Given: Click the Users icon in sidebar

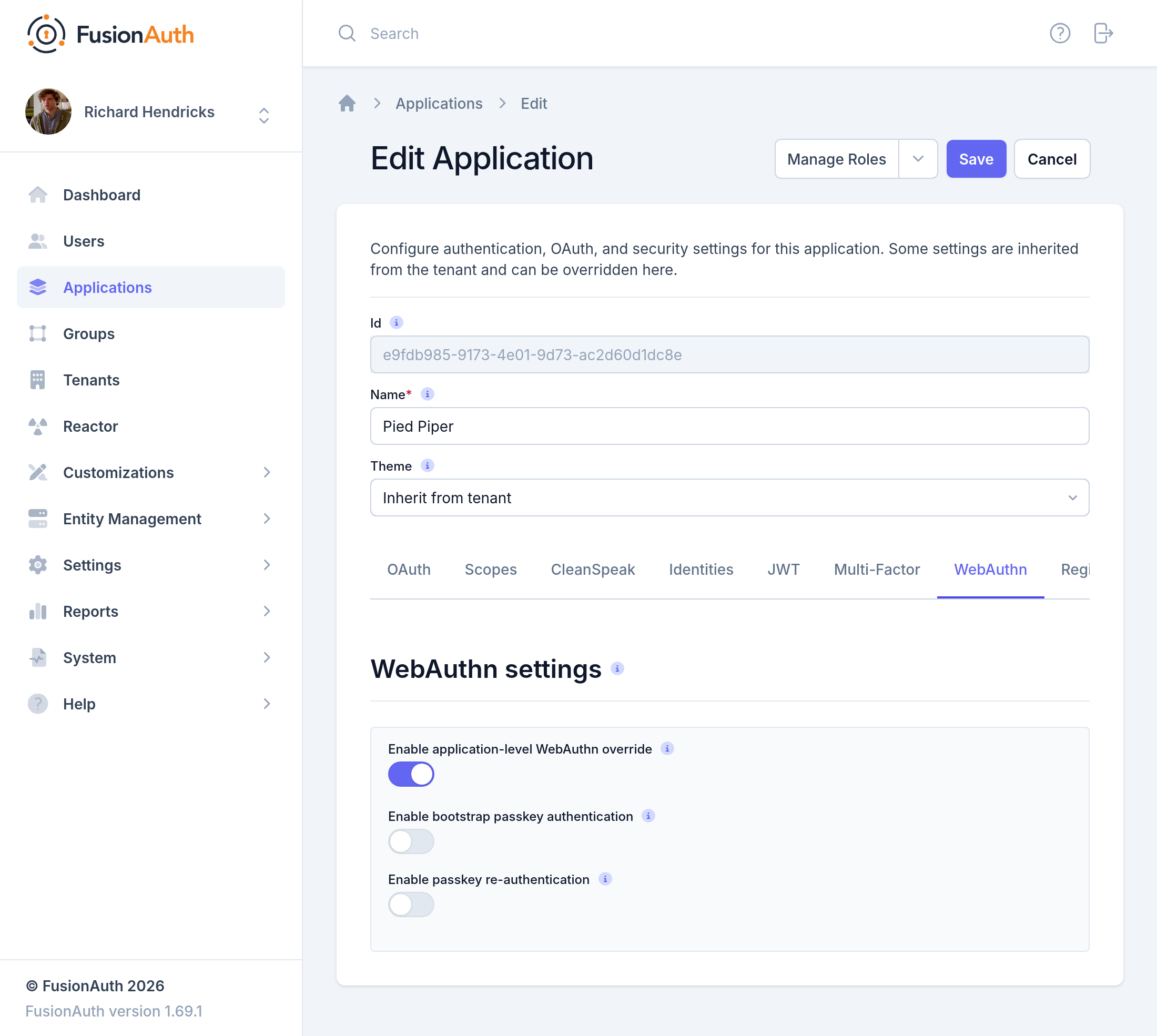Looking at the screenshot, I should [37, 241].
